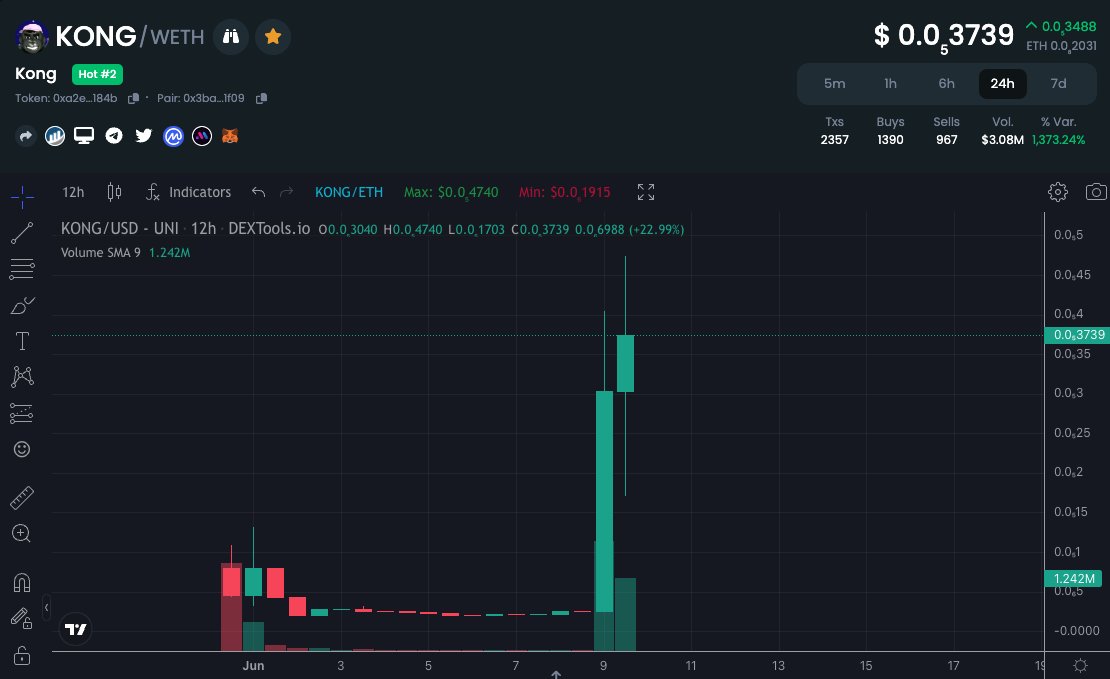Click the Sells 967 stat
The width and height of the screenshot is (1110, 679).
point(946,131)
